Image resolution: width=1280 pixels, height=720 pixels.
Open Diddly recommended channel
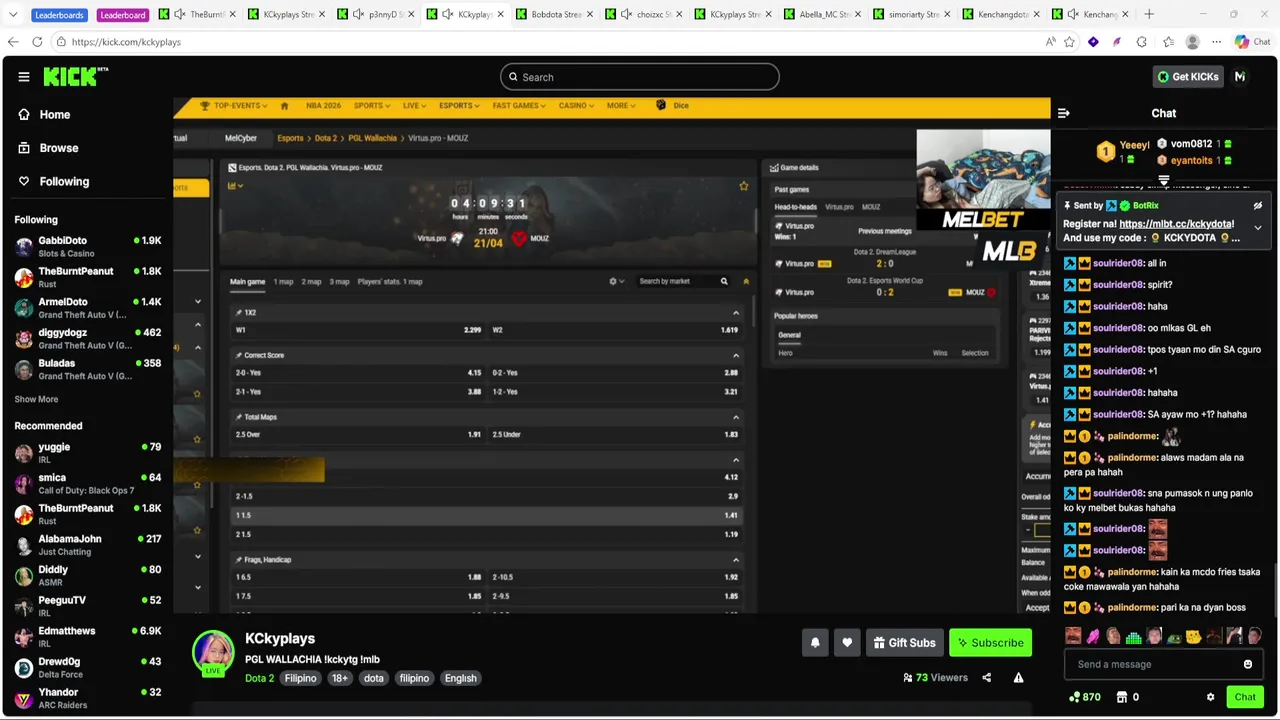(88, 575)
